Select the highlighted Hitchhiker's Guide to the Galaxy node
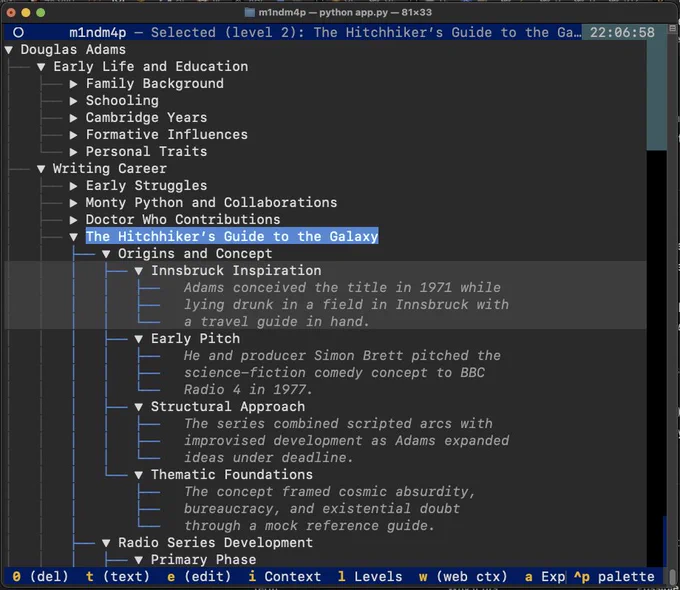 point(231,236)
